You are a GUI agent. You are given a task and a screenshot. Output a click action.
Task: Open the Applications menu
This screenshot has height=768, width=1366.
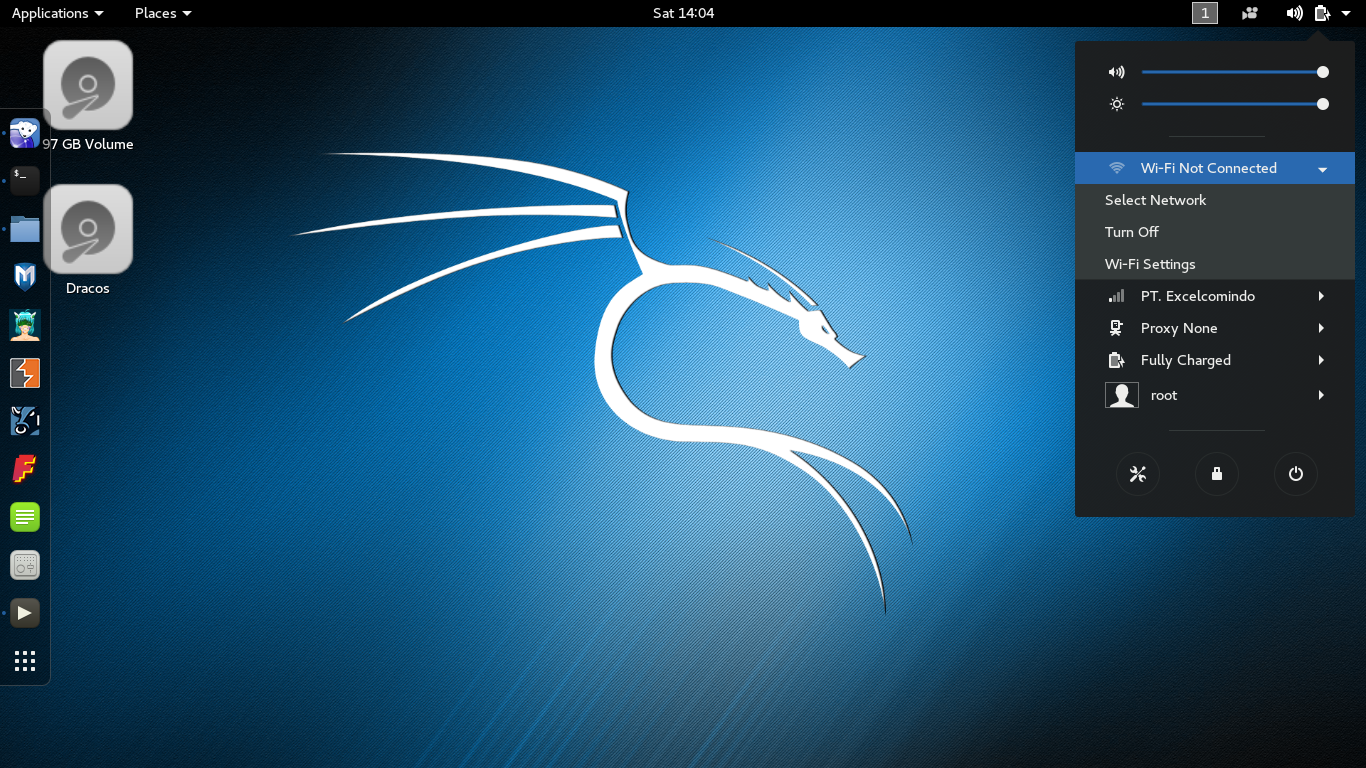click(57, 13)
